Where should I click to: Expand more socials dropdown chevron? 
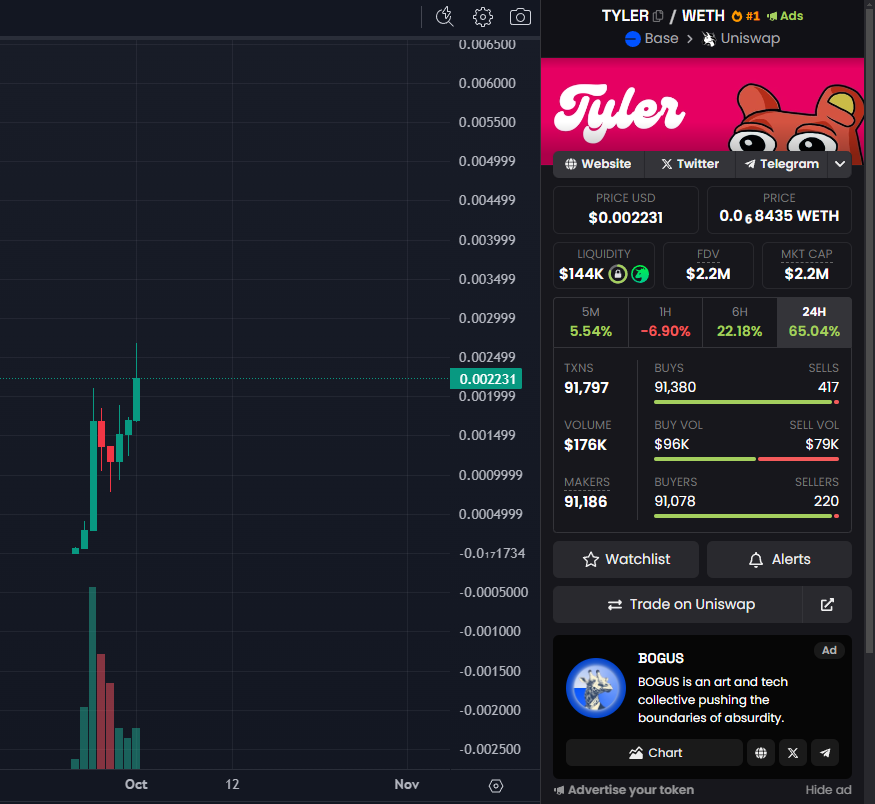tap(840, 164)
